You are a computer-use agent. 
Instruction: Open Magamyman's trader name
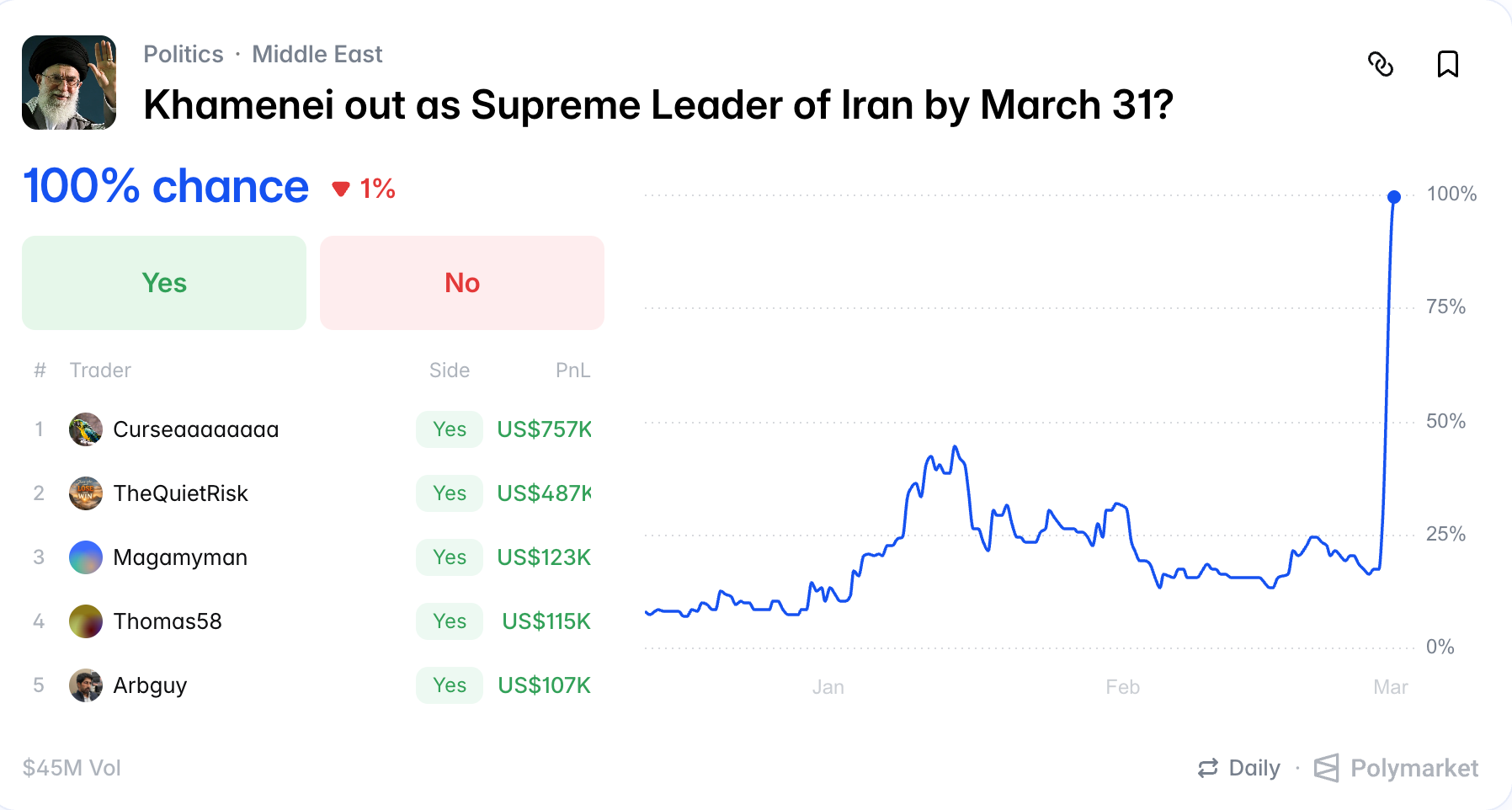click(180, 557)
